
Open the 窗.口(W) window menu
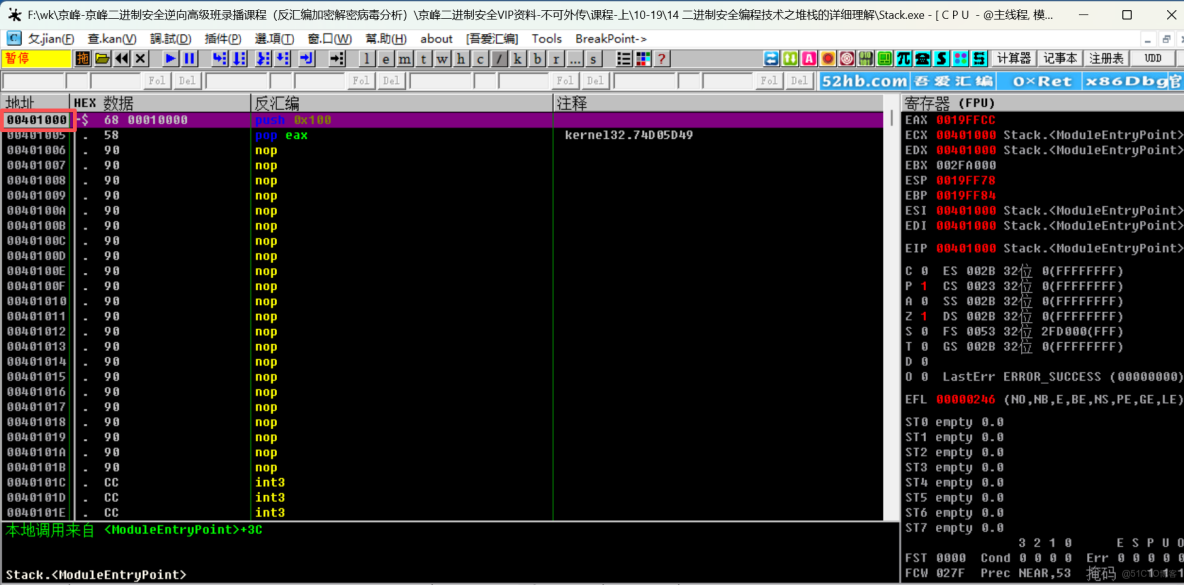(x=329, y=38)
